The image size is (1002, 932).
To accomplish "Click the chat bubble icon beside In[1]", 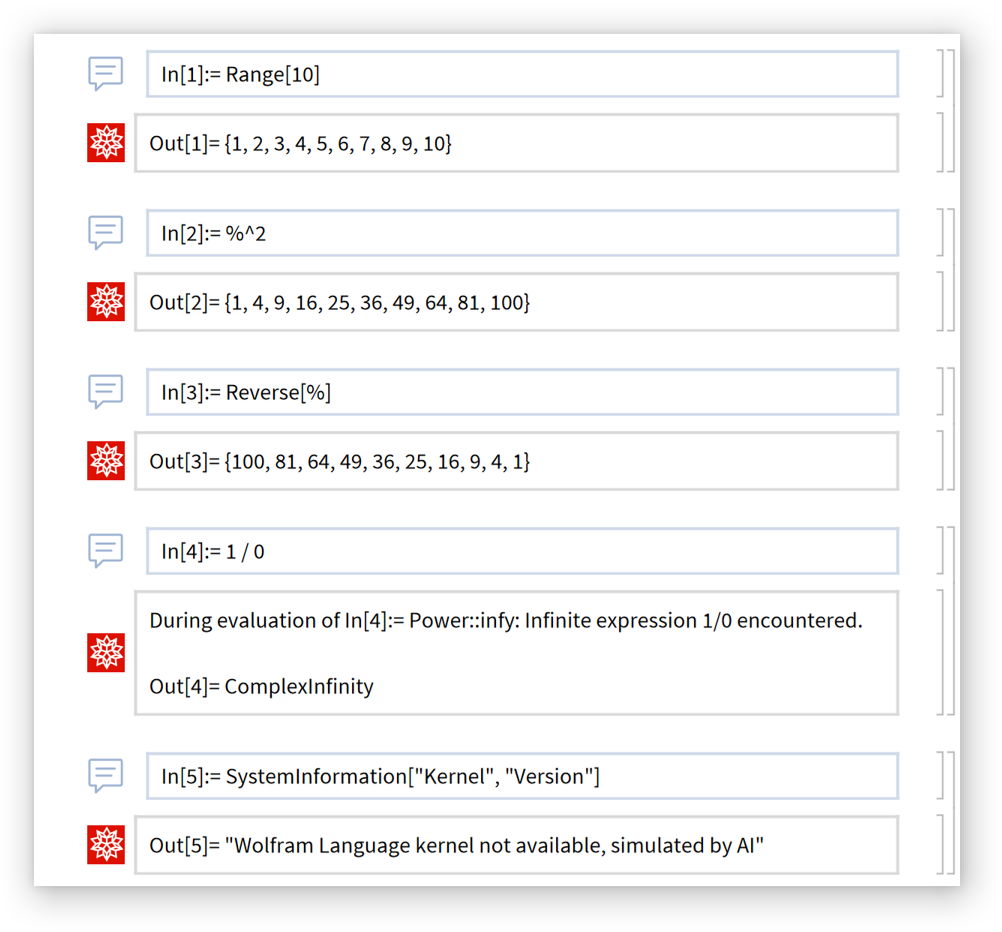I will click(105, 73).
